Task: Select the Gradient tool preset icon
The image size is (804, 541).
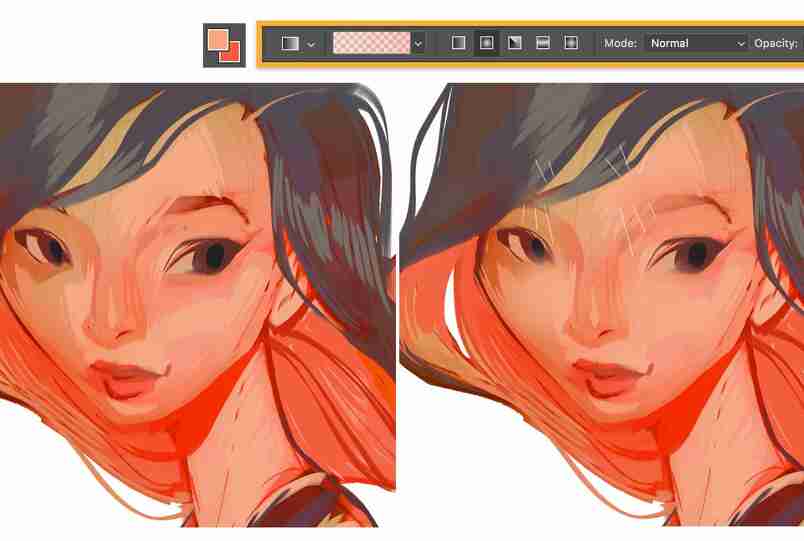Action: pyautogui.click(x=290, y=44)
